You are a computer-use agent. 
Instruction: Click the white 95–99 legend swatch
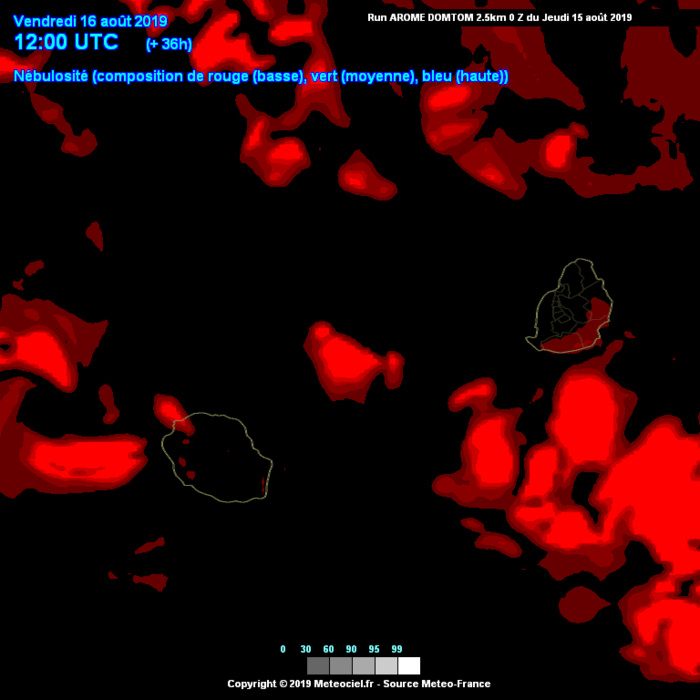[x=409, y=666]
